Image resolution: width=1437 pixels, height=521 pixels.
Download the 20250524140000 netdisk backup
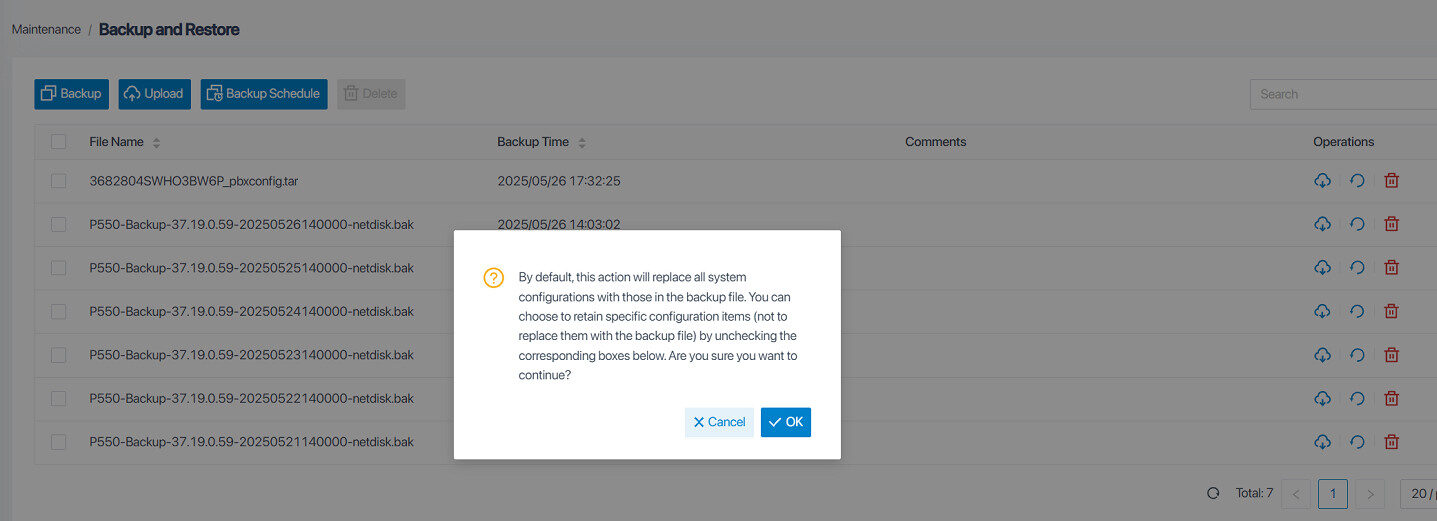(x=1322, y=311)
